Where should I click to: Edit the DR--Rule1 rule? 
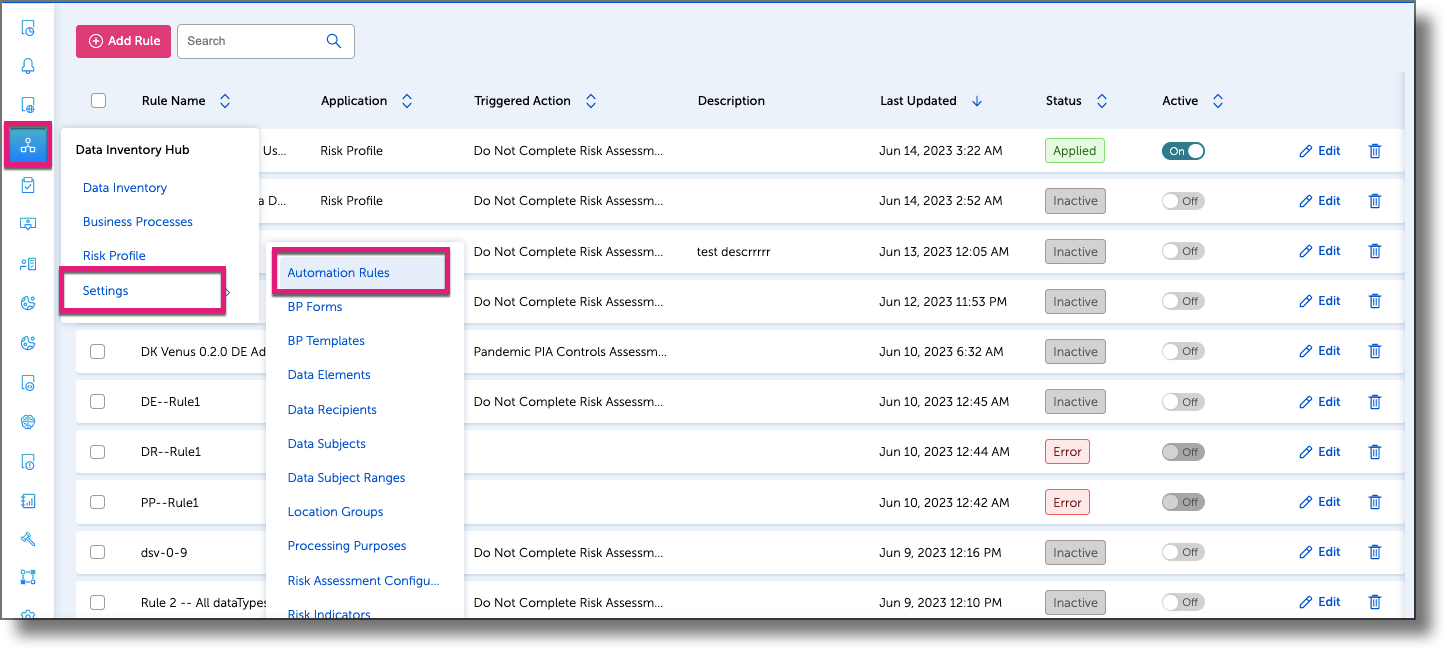(1319, 451)
